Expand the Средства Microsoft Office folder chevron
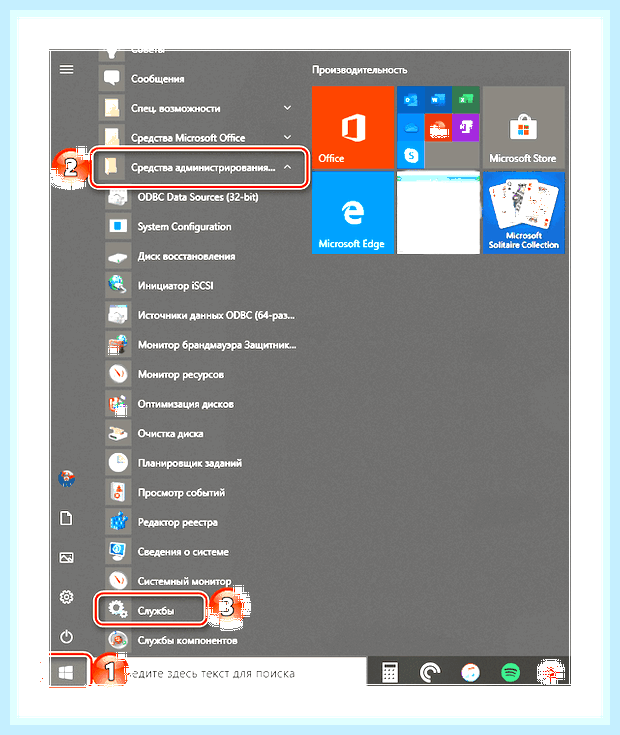This screenshot has height=735, width=620. point(287,137)
